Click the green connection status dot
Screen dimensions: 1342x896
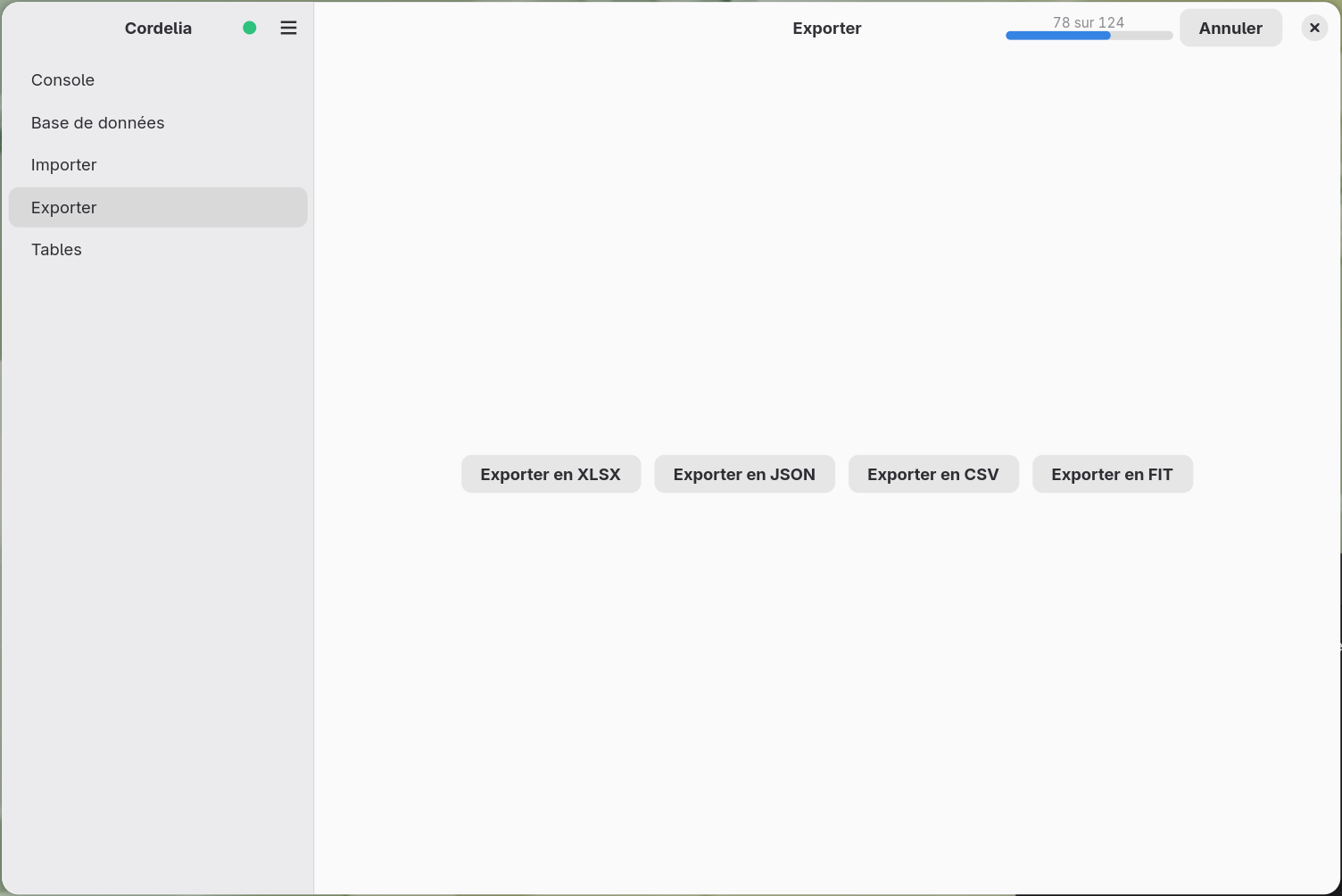point(250,28)
